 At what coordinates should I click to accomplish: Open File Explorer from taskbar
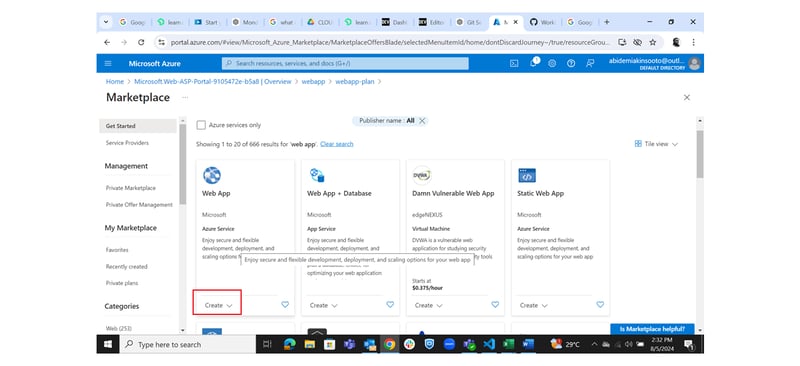(310, 345)
